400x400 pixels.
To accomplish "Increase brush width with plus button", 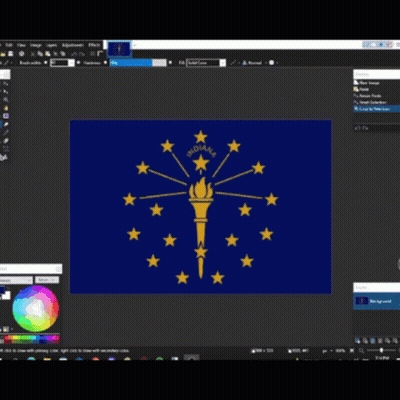I will 78,62.
